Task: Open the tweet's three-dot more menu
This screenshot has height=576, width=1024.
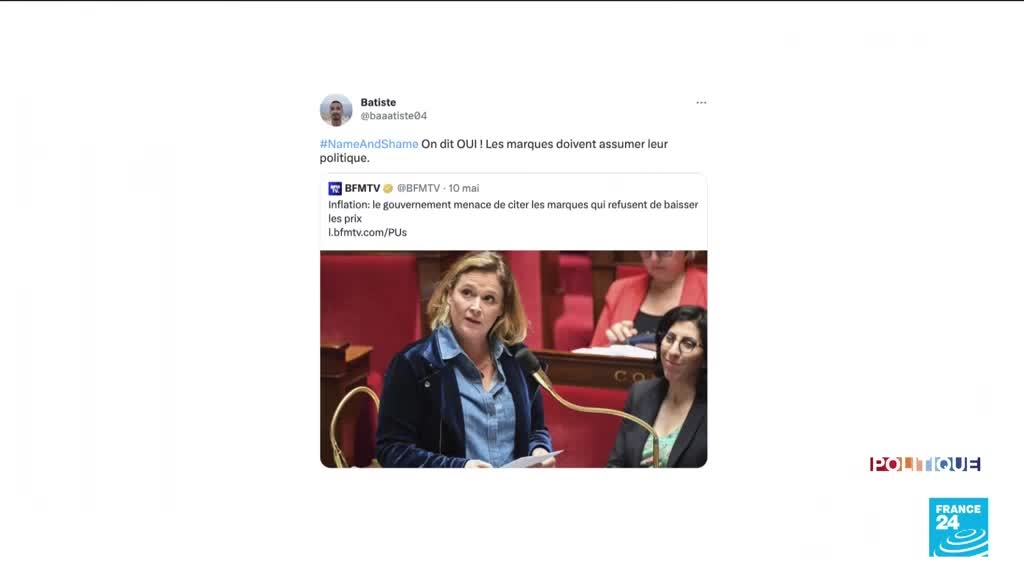Action: point(701,103)
